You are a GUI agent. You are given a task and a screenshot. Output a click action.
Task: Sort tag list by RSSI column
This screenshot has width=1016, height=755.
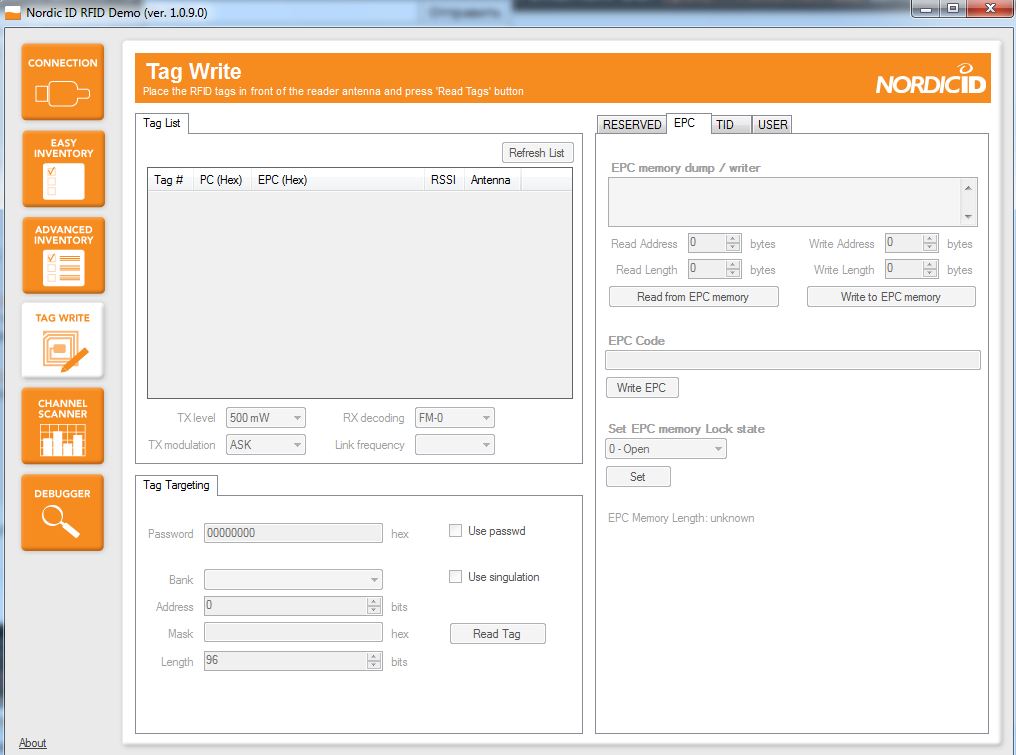click(444, 180)
